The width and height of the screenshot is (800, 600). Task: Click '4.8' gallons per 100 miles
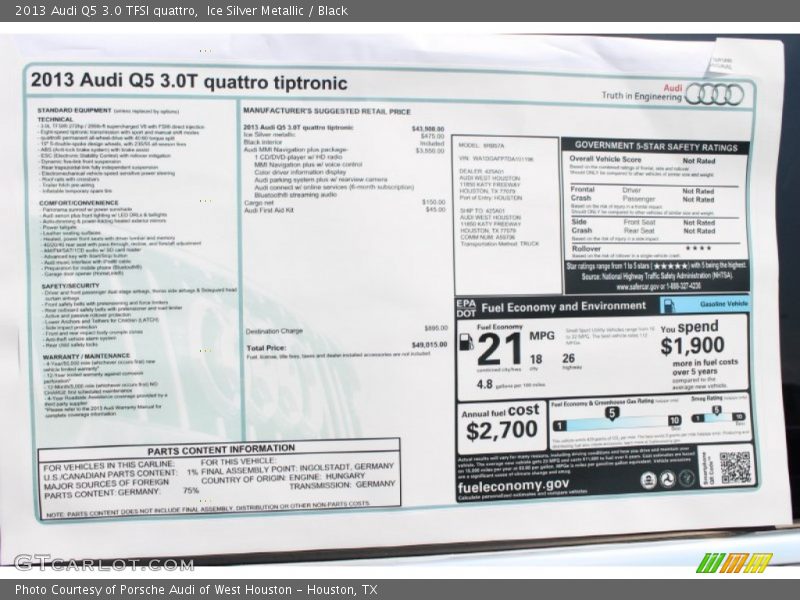(x=484, y=384)
